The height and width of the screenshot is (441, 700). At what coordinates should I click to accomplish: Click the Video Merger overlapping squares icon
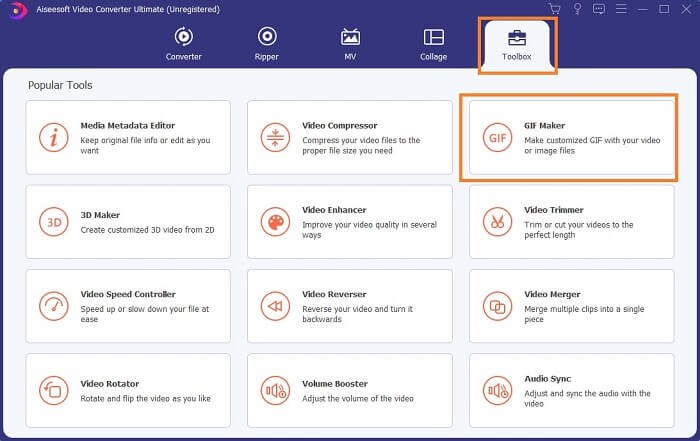coord(497,306)
